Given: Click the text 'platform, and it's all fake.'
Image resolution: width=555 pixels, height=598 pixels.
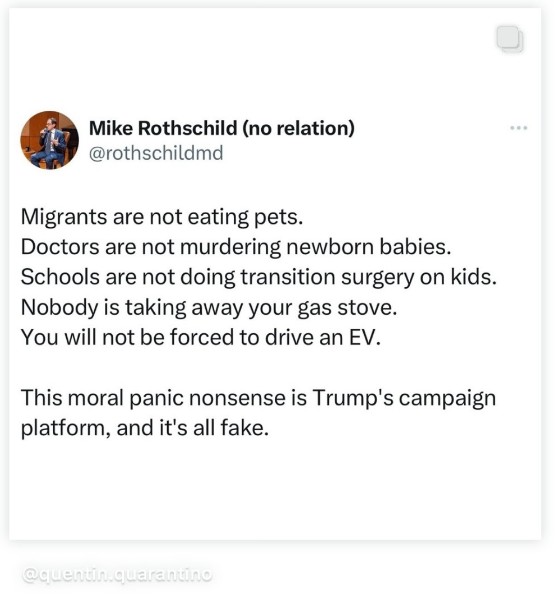Looking at the screenshot, I should point(145,428).
